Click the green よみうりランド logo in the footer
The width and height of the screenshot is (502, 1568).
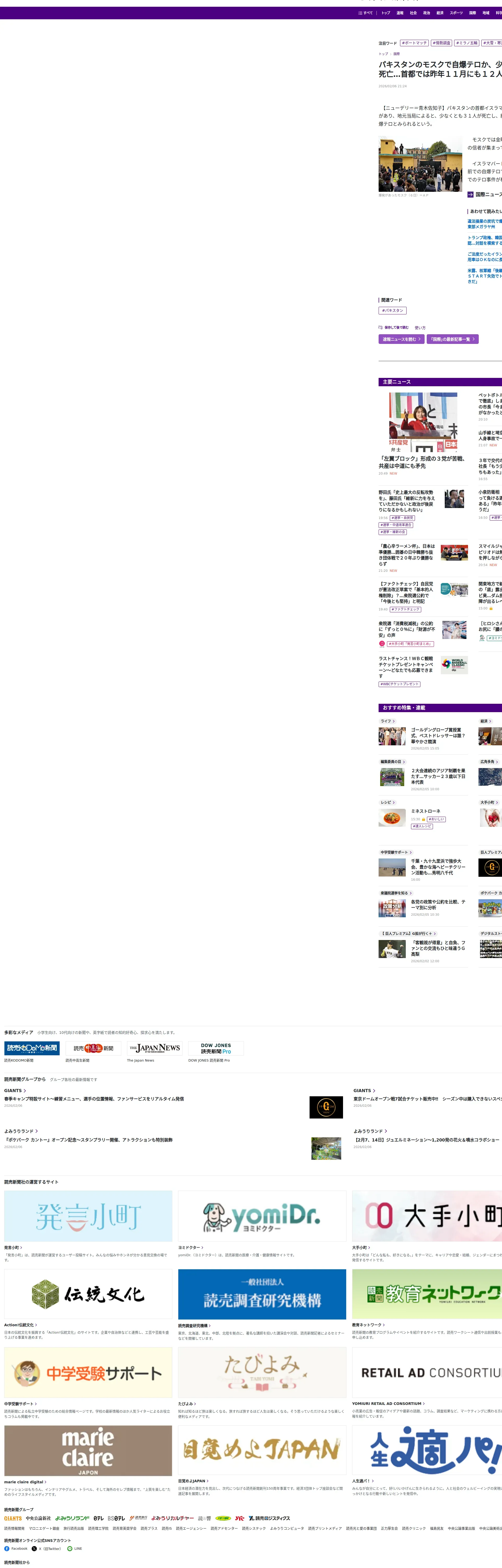72,1518
